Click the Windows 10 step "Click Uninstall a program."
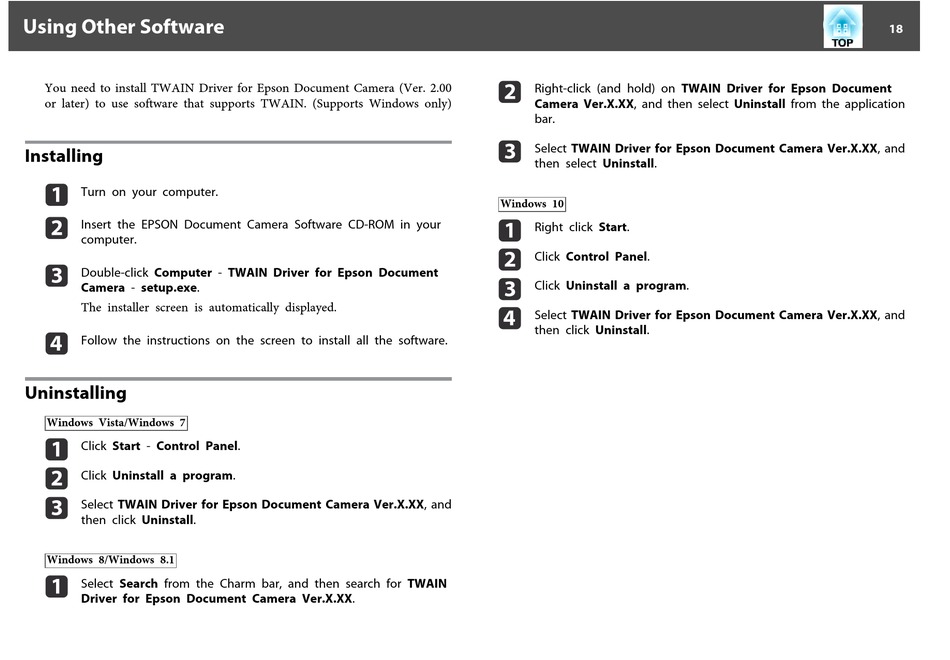 [x=611, y=285]
